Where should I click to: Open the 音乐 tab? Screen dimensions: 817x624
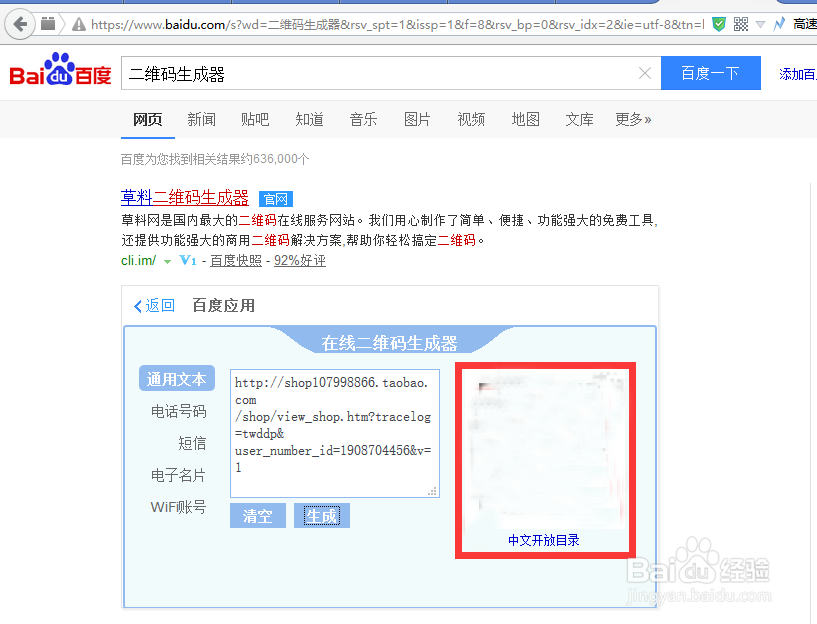pos(363,120)
